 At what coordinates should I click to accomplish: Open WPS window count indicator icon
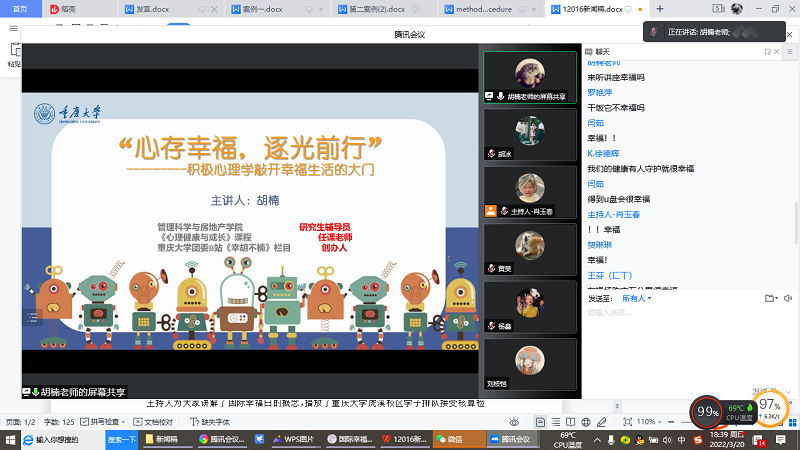(x=718, y=9)
